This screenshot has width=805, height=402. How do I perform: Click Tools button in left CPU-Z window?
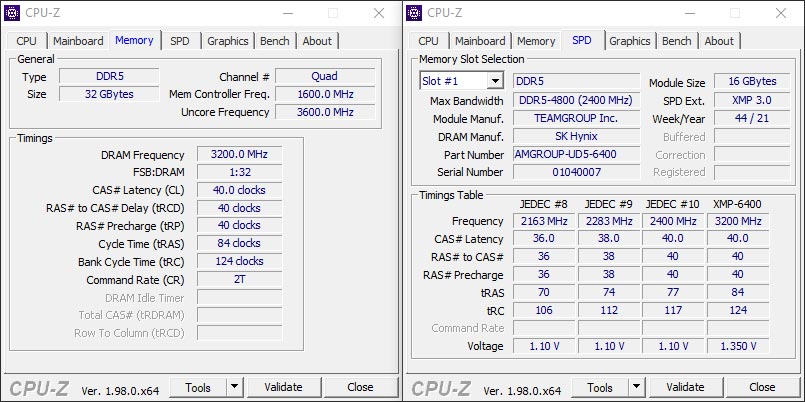tap(198, 387)
